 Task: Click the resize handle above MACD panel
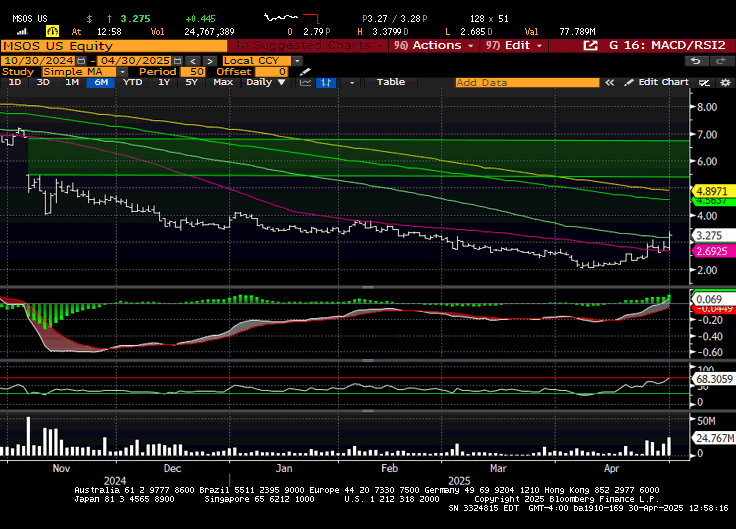tap(368, 287)
